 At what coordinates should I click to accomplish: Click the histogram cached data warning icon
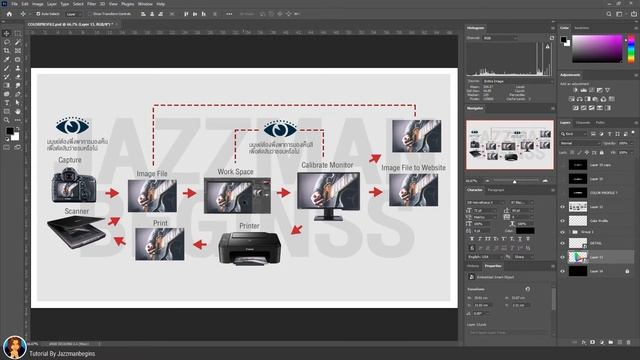548,47
